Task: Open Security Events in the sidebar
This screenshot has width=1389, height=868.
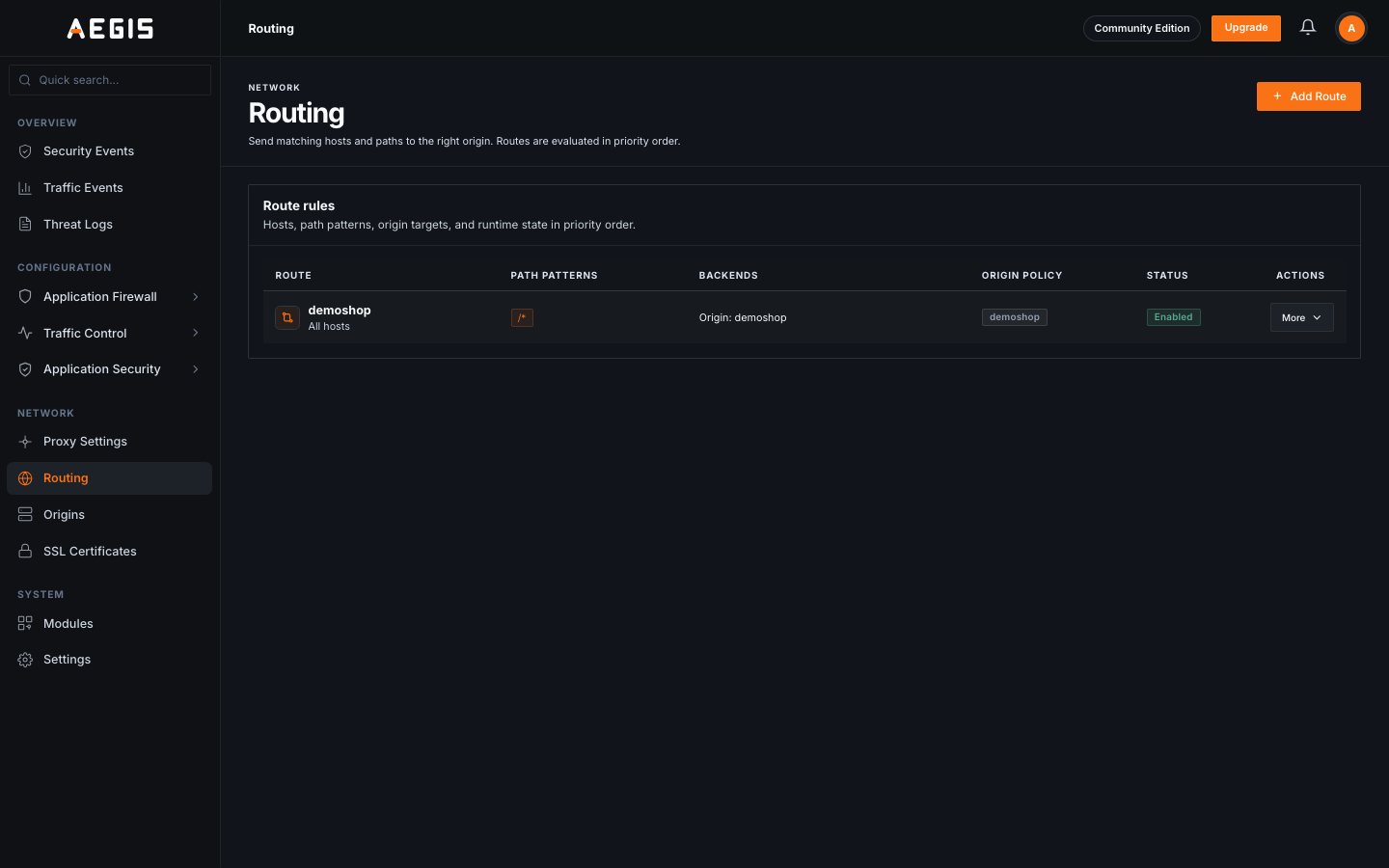Action: point(109,151)
